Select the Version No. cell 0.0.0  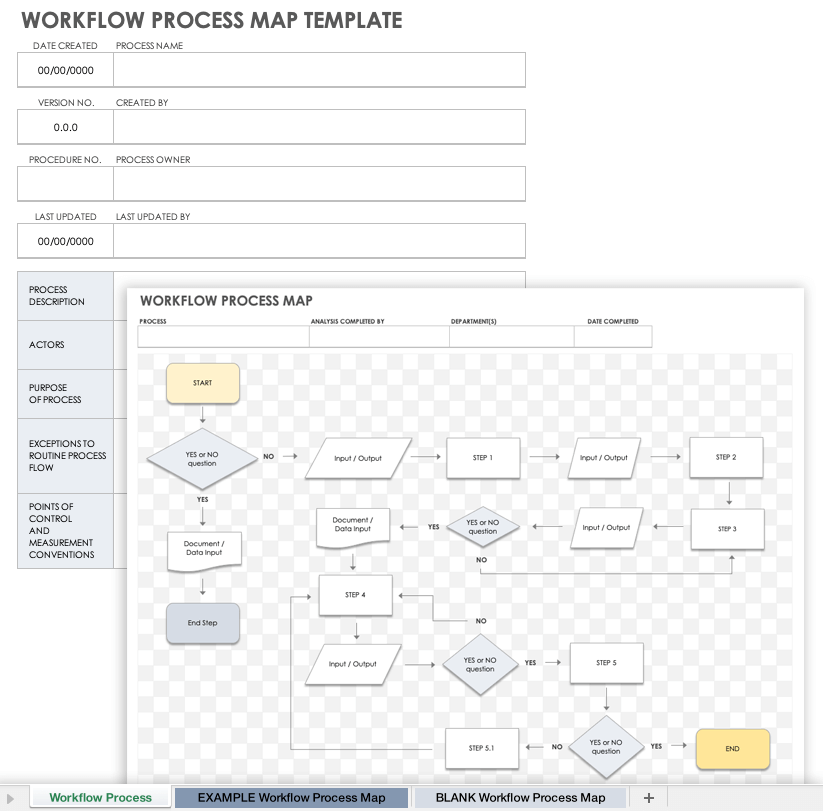click(x=66, y=127)
